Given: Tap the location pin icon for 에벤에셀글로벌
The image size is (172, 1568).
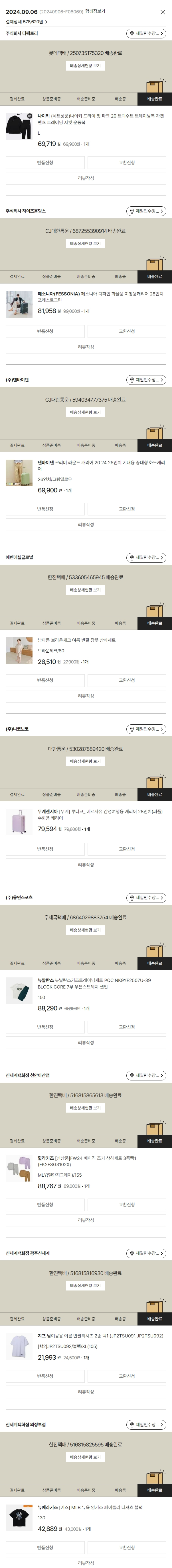Looking at the screenshot, I should pos(131,558).
